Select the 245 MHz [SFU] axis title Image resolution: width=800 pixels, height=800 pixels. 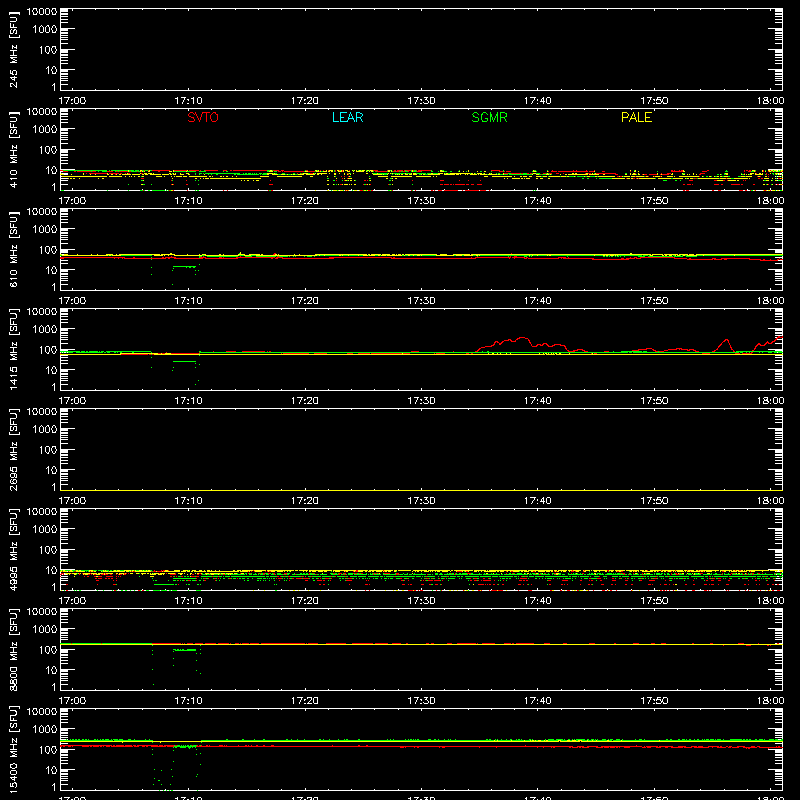[x=13, y=49]
